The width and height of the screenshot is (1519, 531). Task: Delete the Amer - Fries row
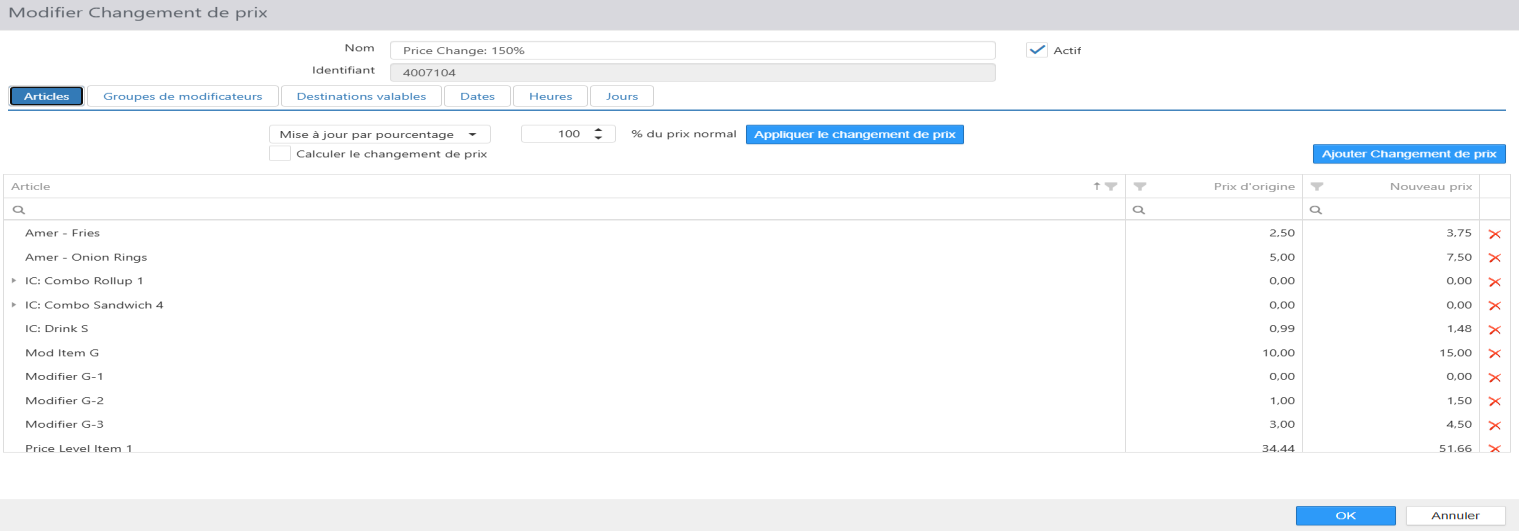(1495, 233)
